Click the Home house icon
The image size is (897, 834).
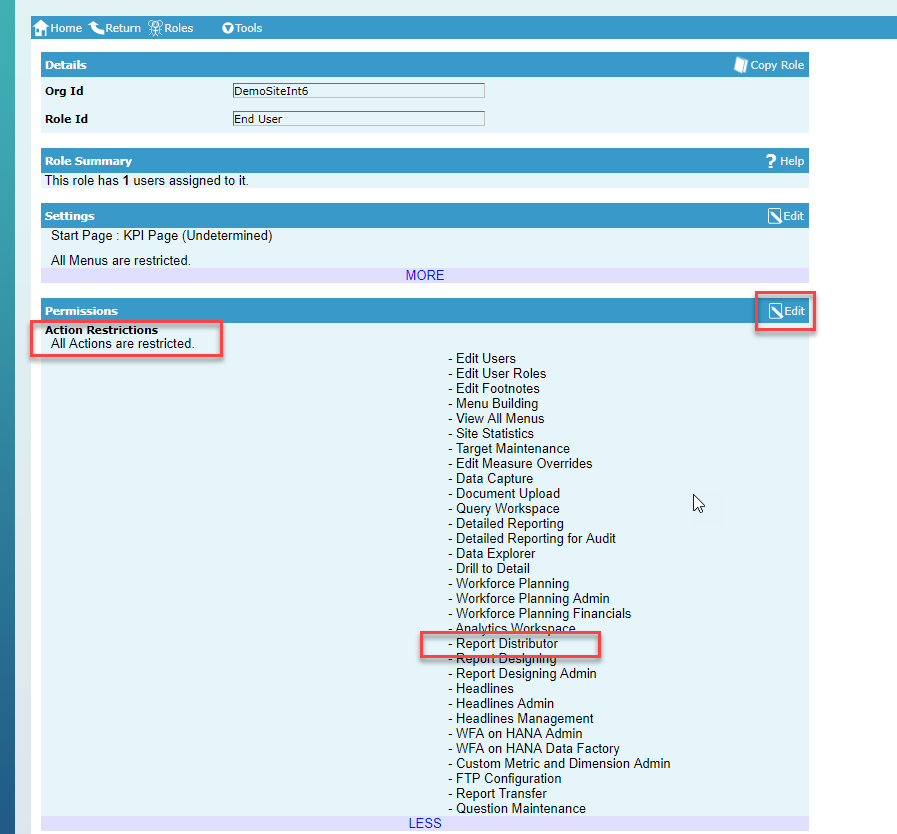pos(41,28)
